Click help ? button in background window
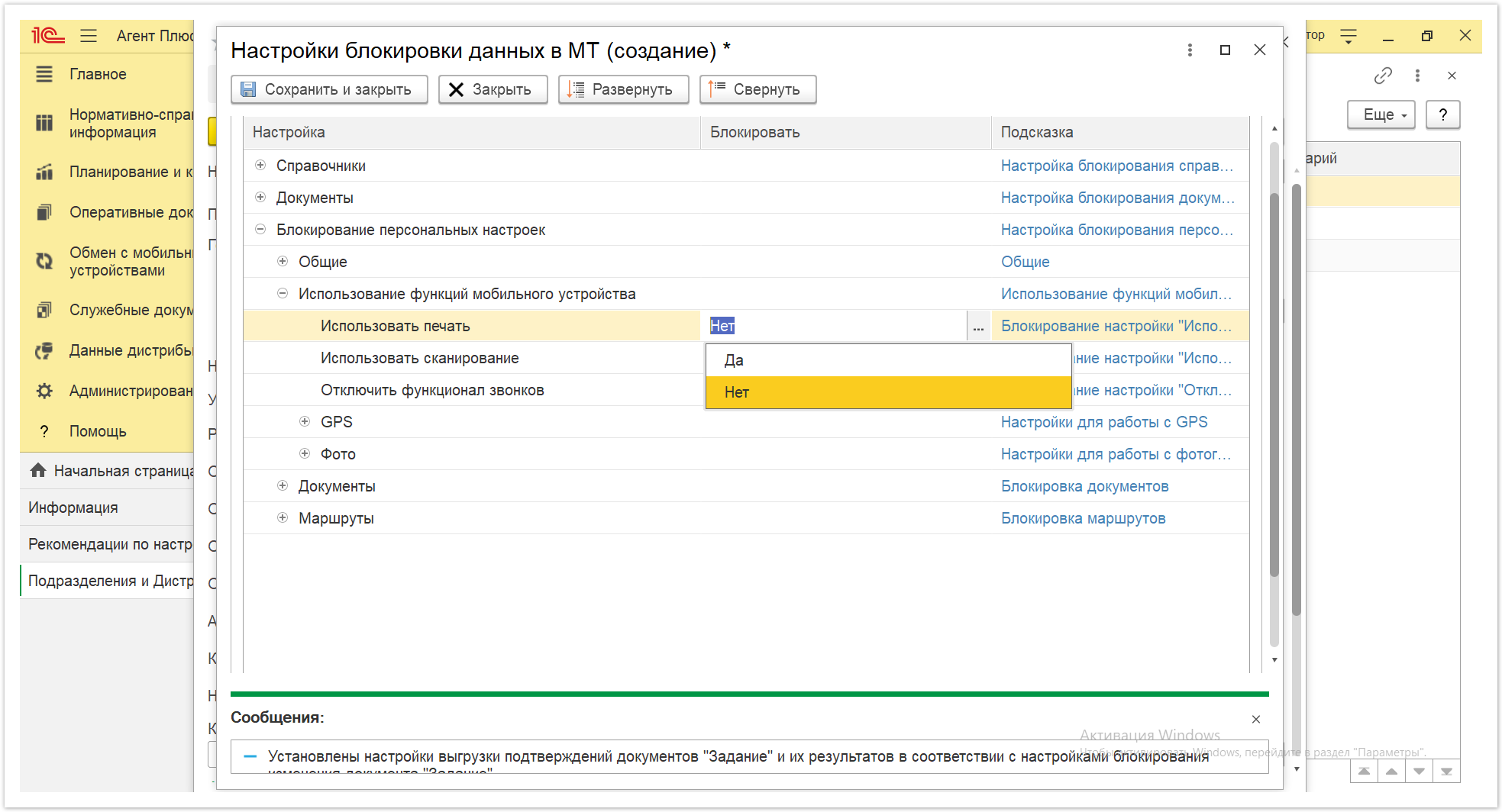Image resolution: width=1502 pixels, height=812 pixels. pos(1442,114)
